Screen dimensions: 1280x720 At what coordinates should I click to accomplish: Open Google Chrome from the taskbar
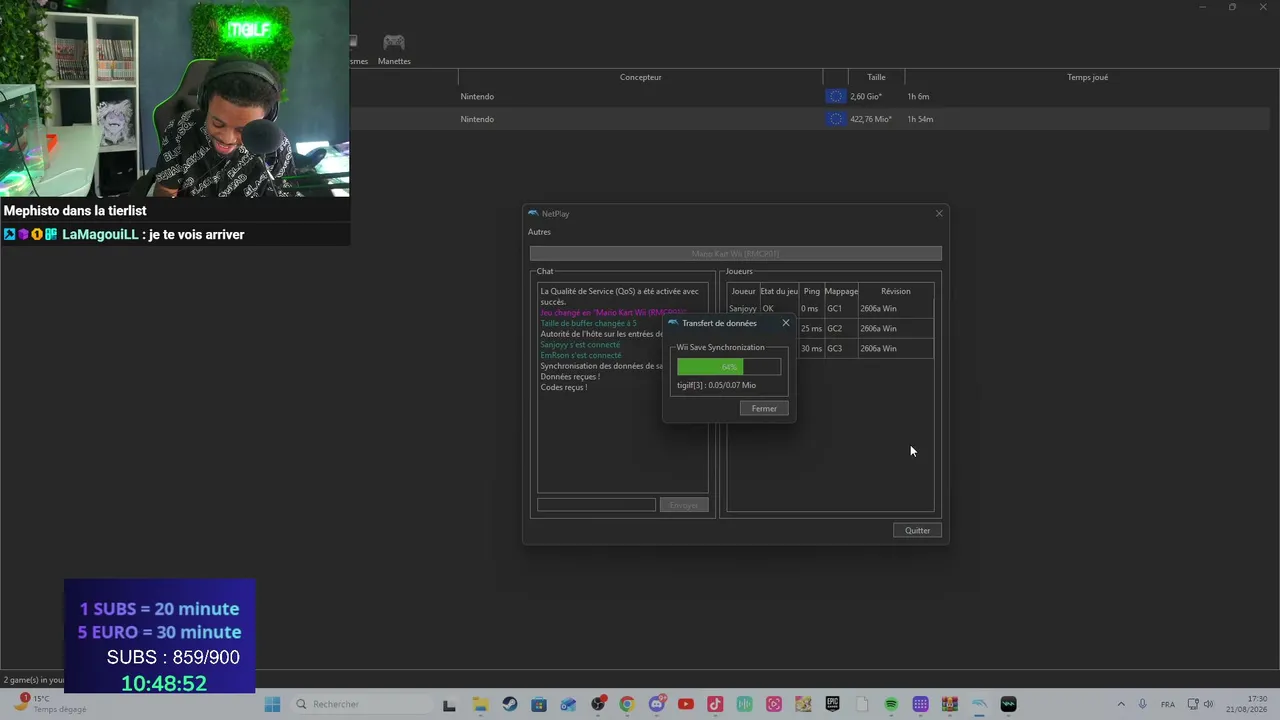[627, 704]
